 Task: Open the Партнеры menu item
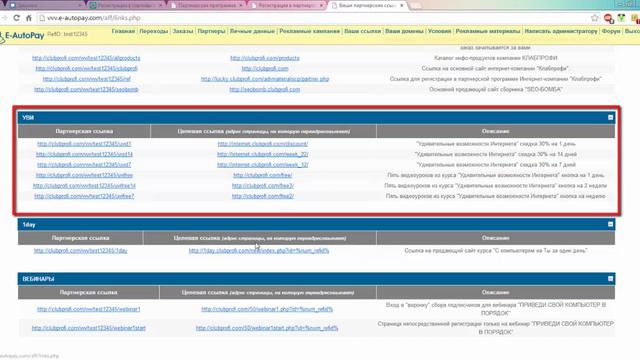(x=211, y=31)
